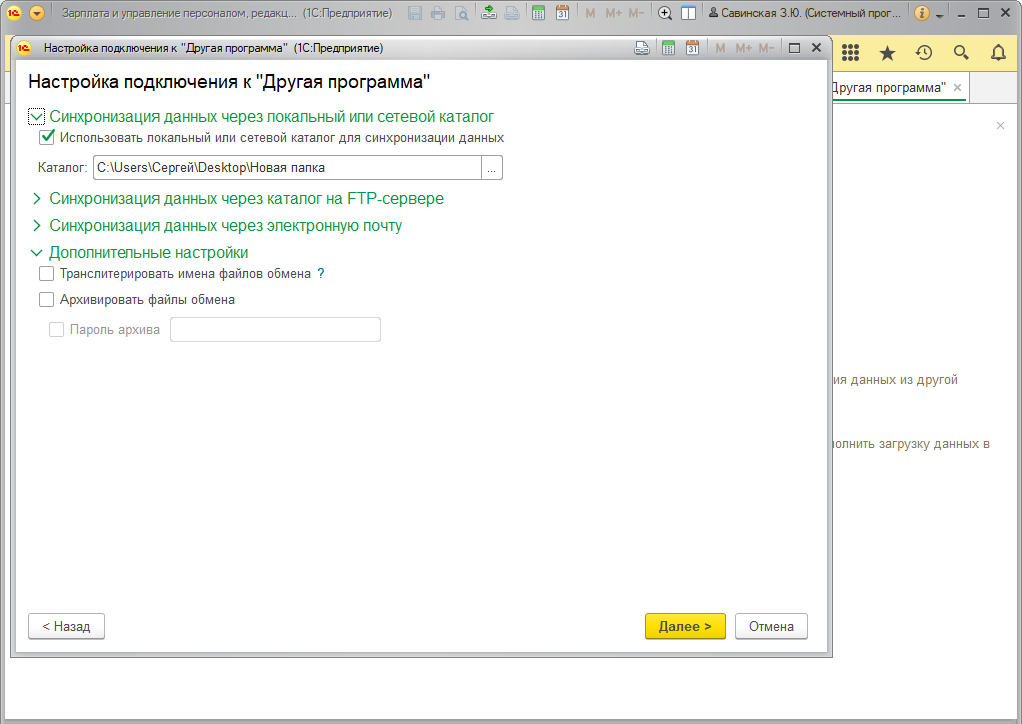Switch to the "Другая программа" tab
This screenshot has width=1022, height=724.
click(888, 88)
